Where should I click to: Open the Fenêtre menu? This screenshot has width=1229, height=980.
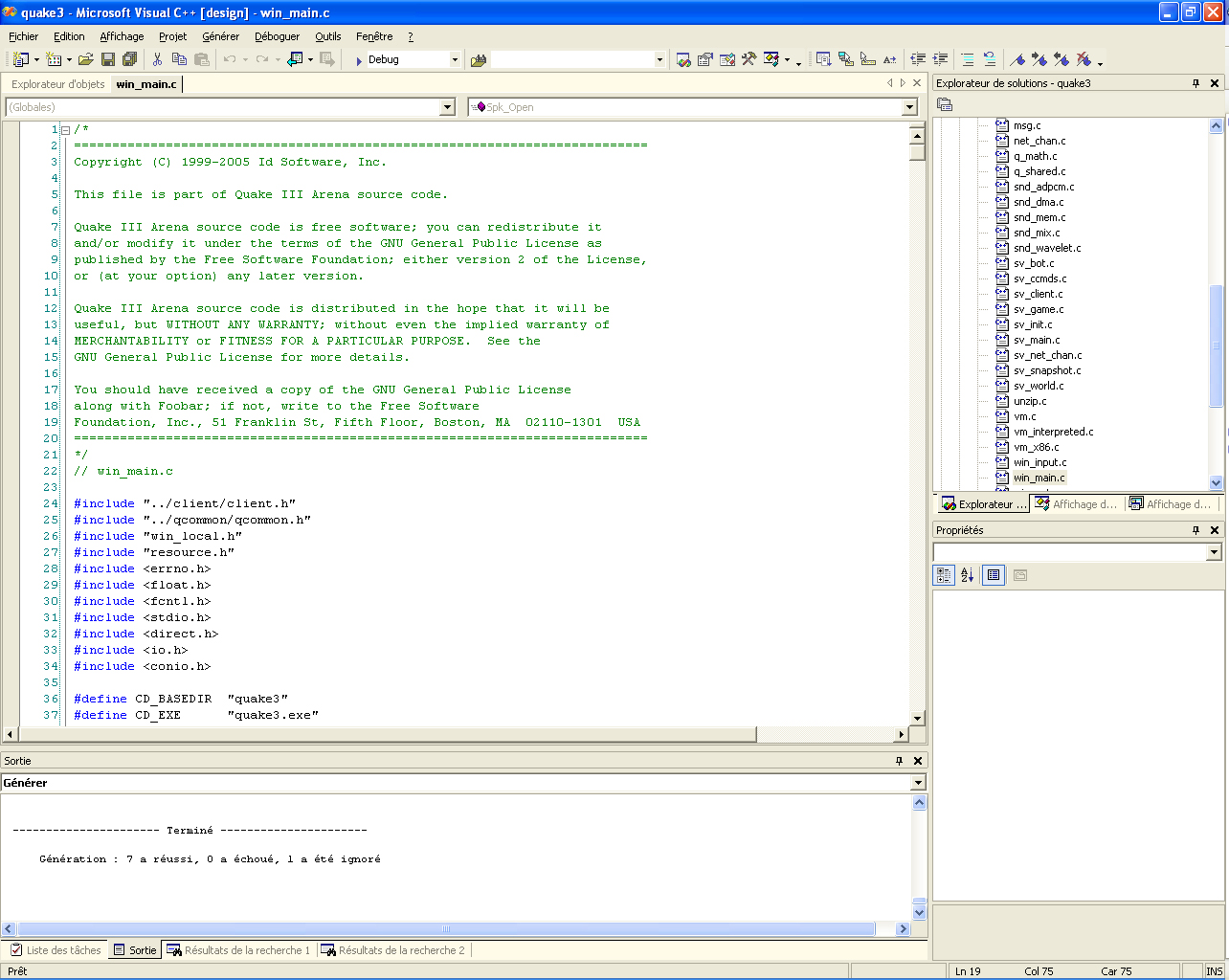pyautogui.click(x=374, y=36)
